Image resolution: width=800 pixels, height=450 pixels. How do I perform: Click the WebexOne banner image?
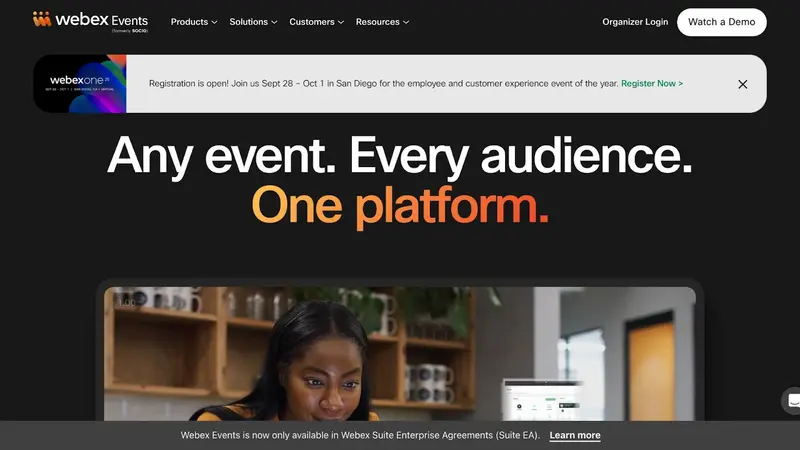pos(80,84)
